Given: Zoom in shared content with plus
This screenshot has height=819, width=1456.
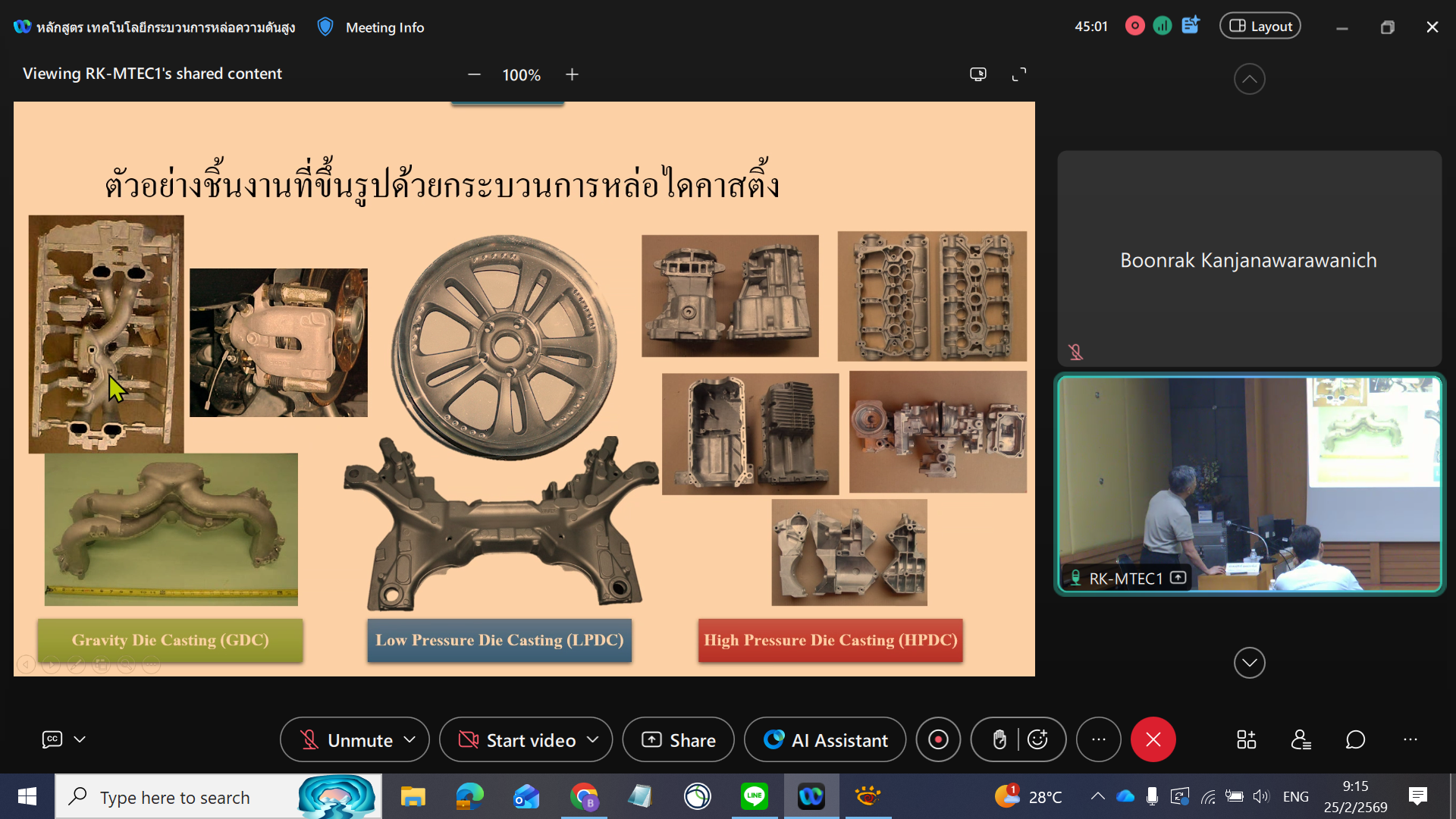Looking at the screenshot, I should pos(572,74).
